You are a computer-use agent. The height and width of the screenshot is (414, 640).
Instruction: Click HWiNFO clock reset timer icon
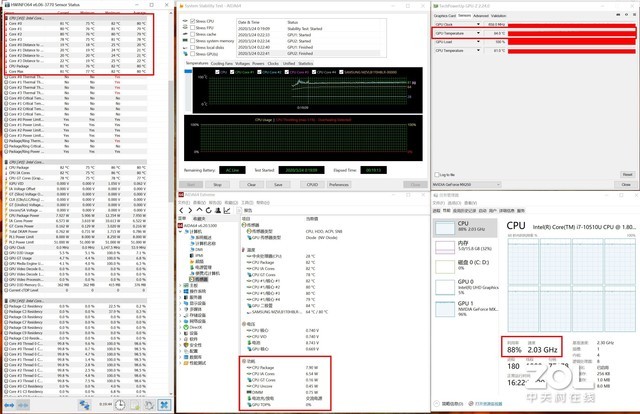[120, 405]
